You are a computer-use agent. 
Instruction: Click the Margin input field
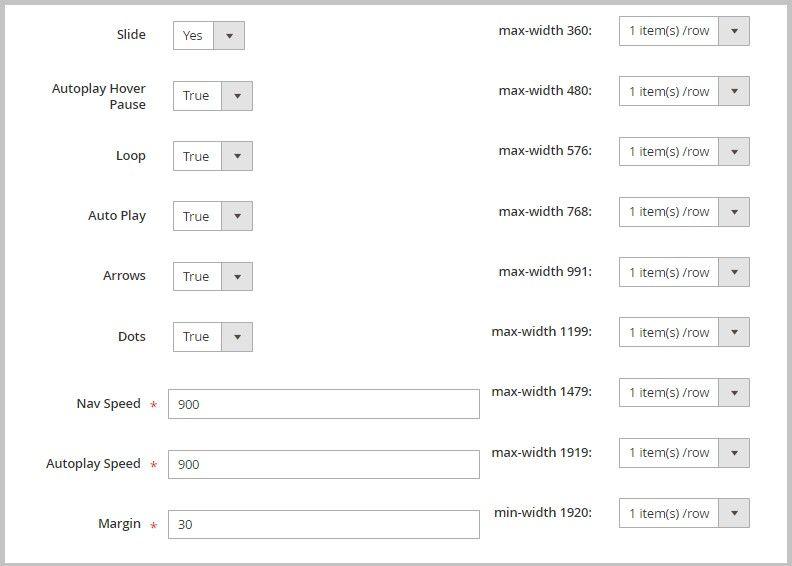[x=323, y=524]
